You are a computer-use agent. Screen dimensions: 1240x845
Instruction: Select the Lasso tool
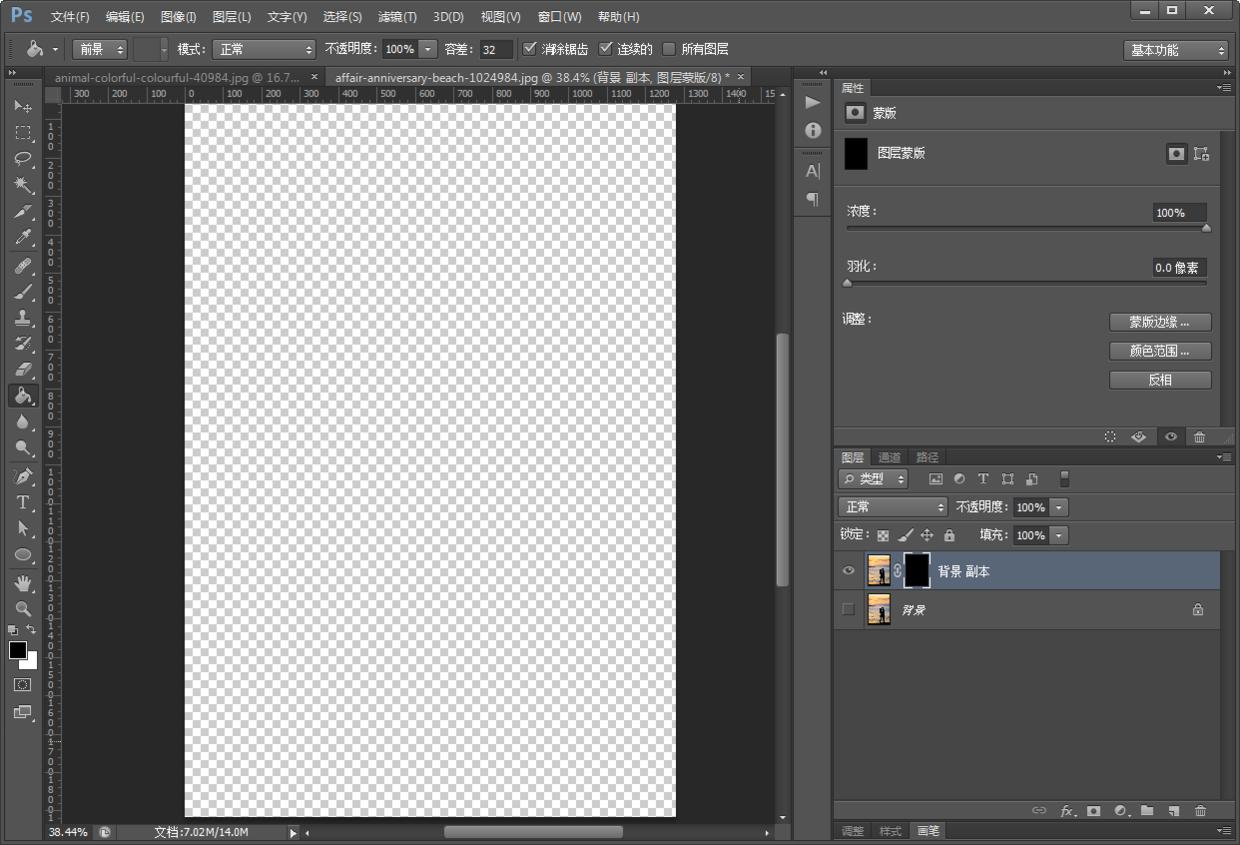(23, 159)
